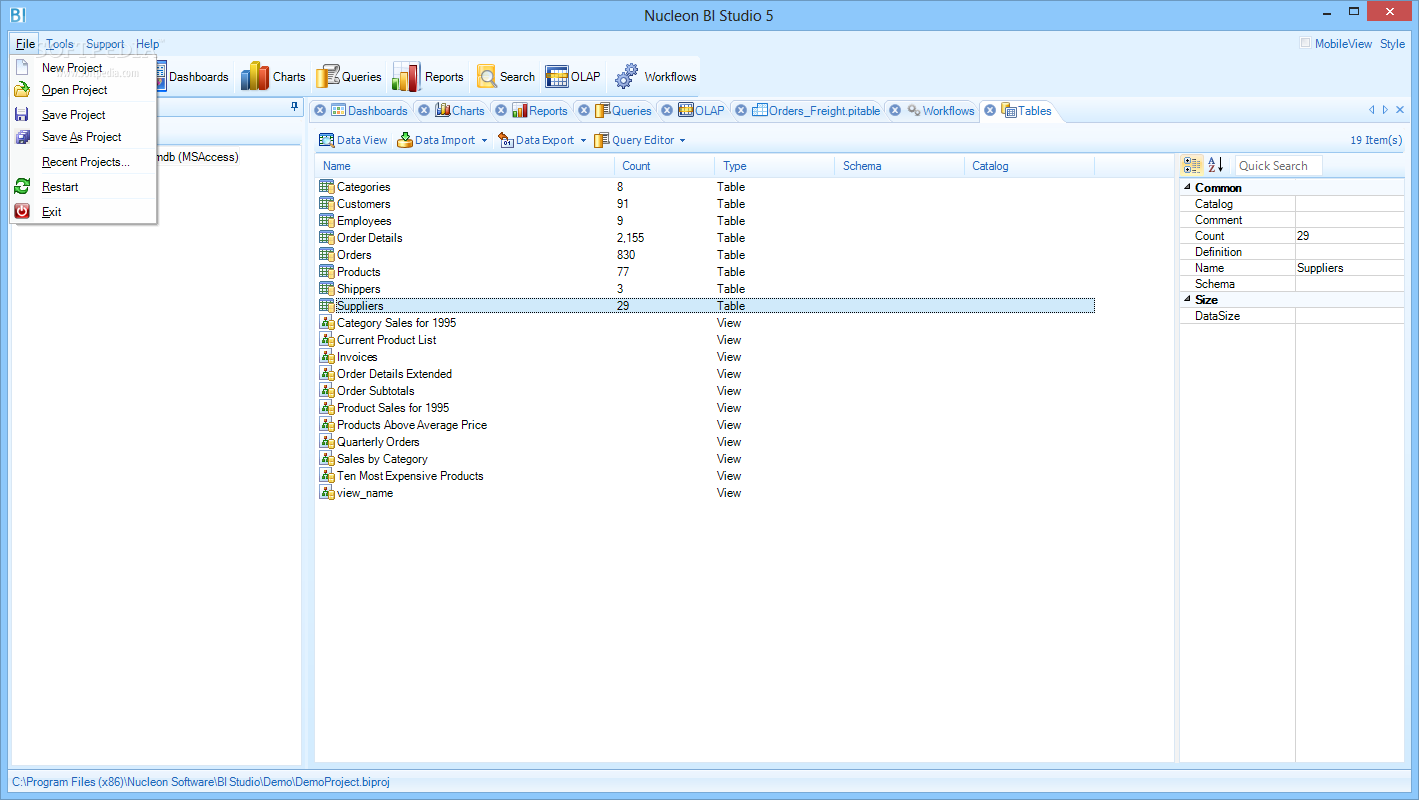Open the Search toolbar icon
Image resolution: width=1419 pixels, height=800 pixels.
487,77
